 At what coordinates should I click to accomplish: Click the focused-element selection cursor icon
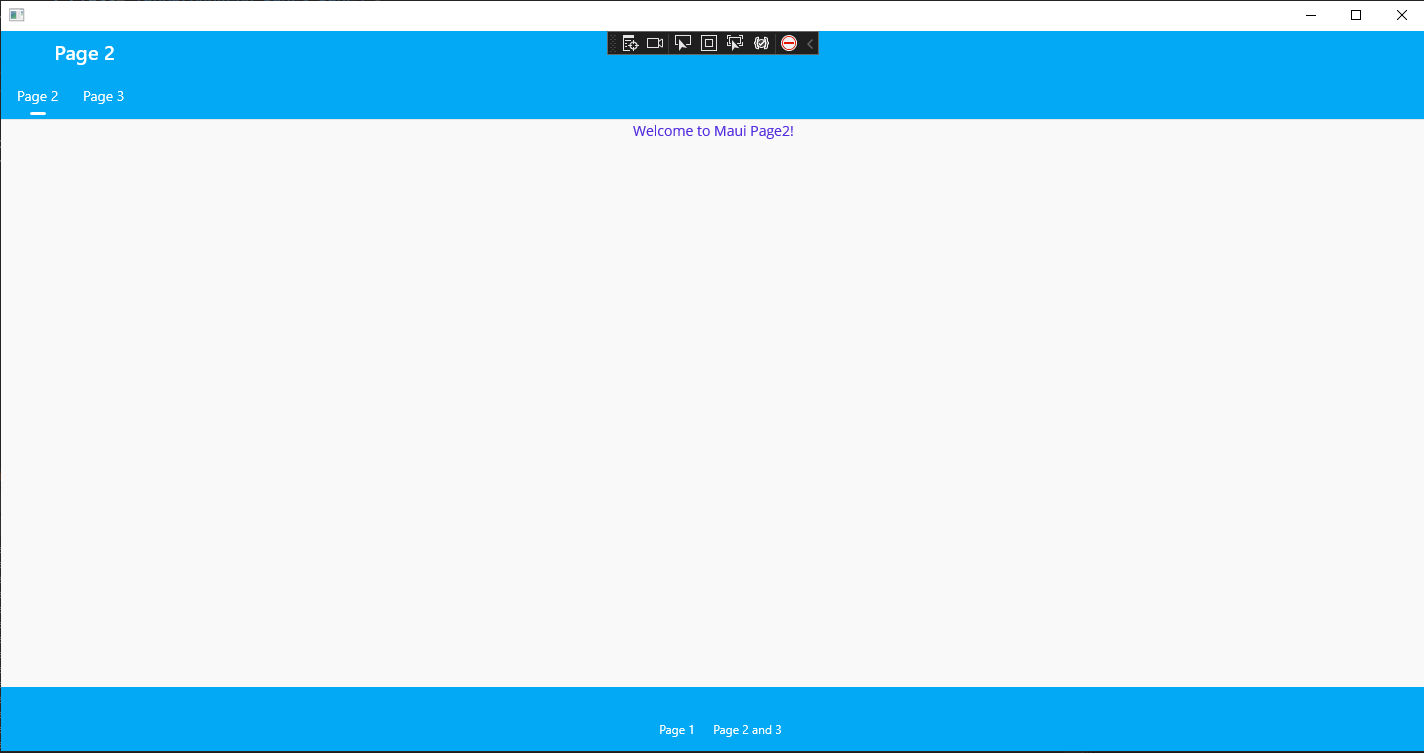point(735,43)
